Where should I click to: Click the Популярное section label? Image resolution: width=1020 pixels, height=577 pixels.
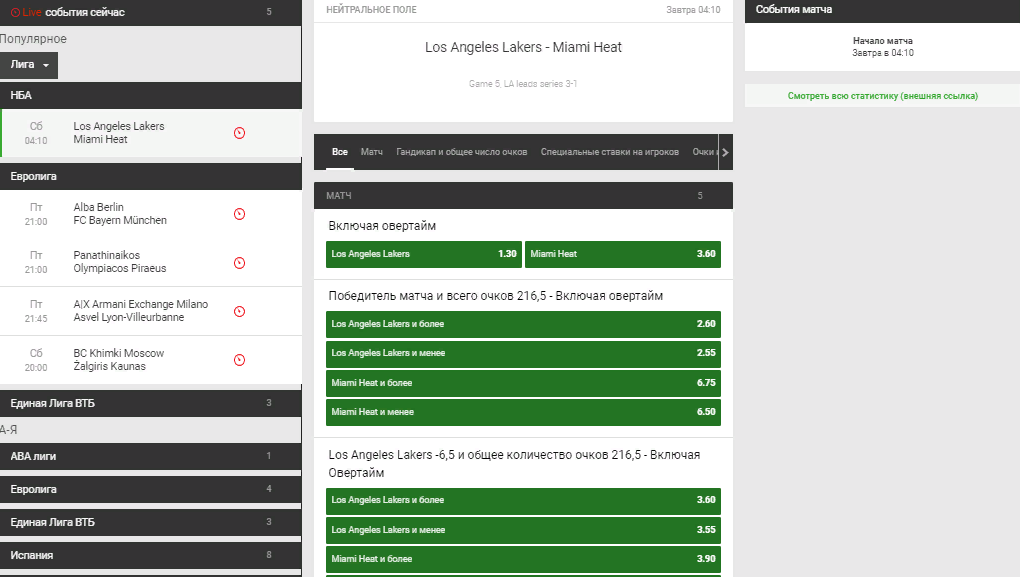pyautogui.click(x=33, y=39)
